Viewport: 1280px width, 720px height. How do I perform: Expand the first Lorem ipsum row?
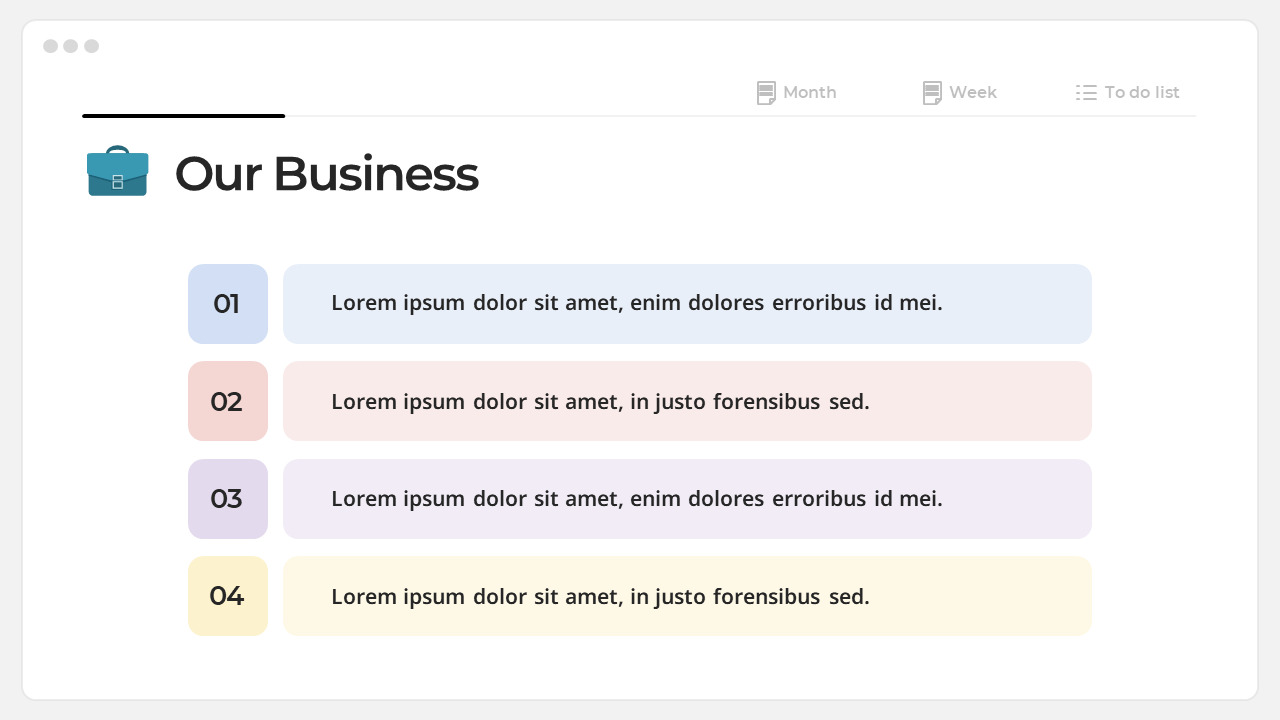click(687, 303)
